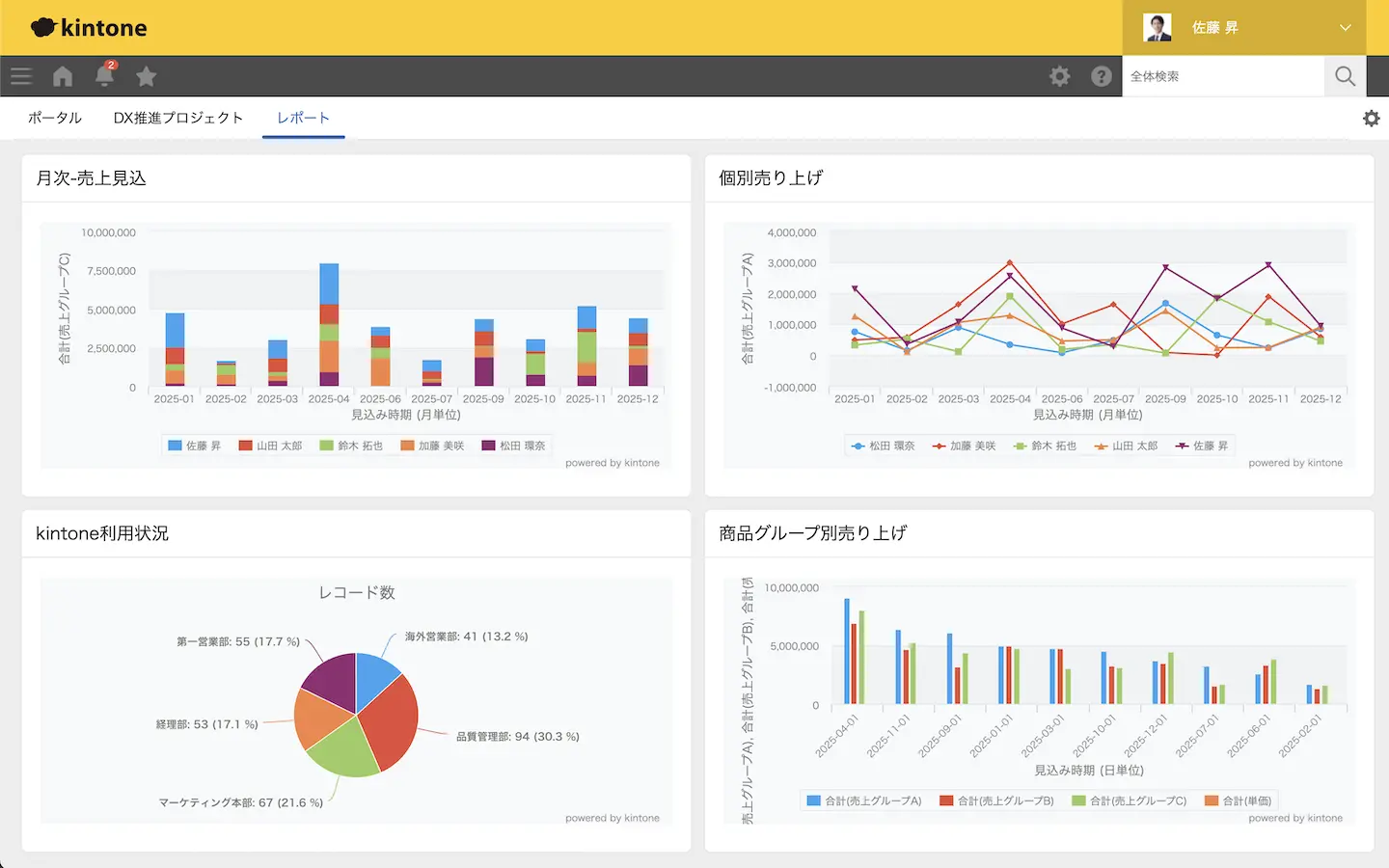
Task: Click the kintone logo
Action: click(89, 28)
